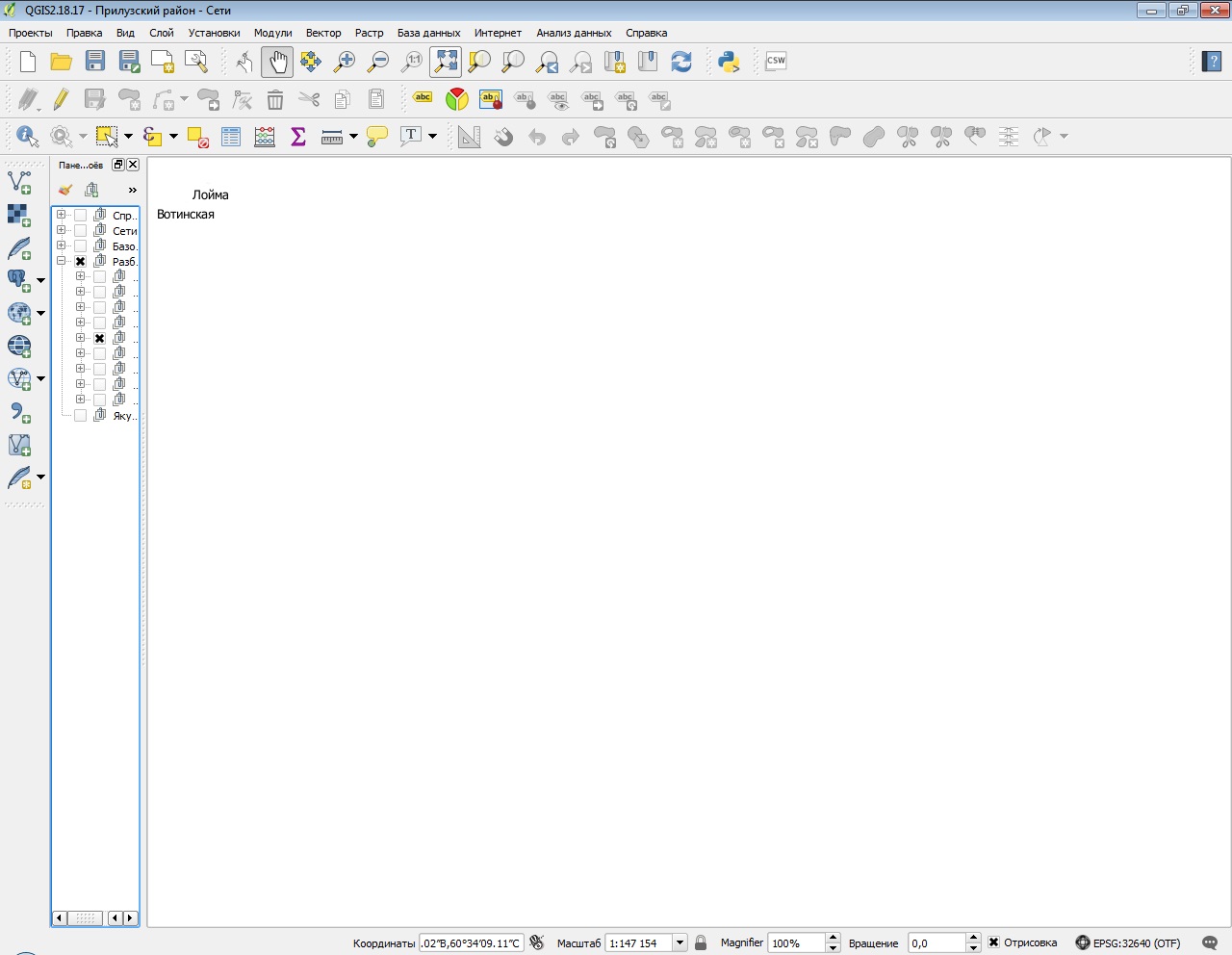Open the Масштаб scale dropdown

680,943
